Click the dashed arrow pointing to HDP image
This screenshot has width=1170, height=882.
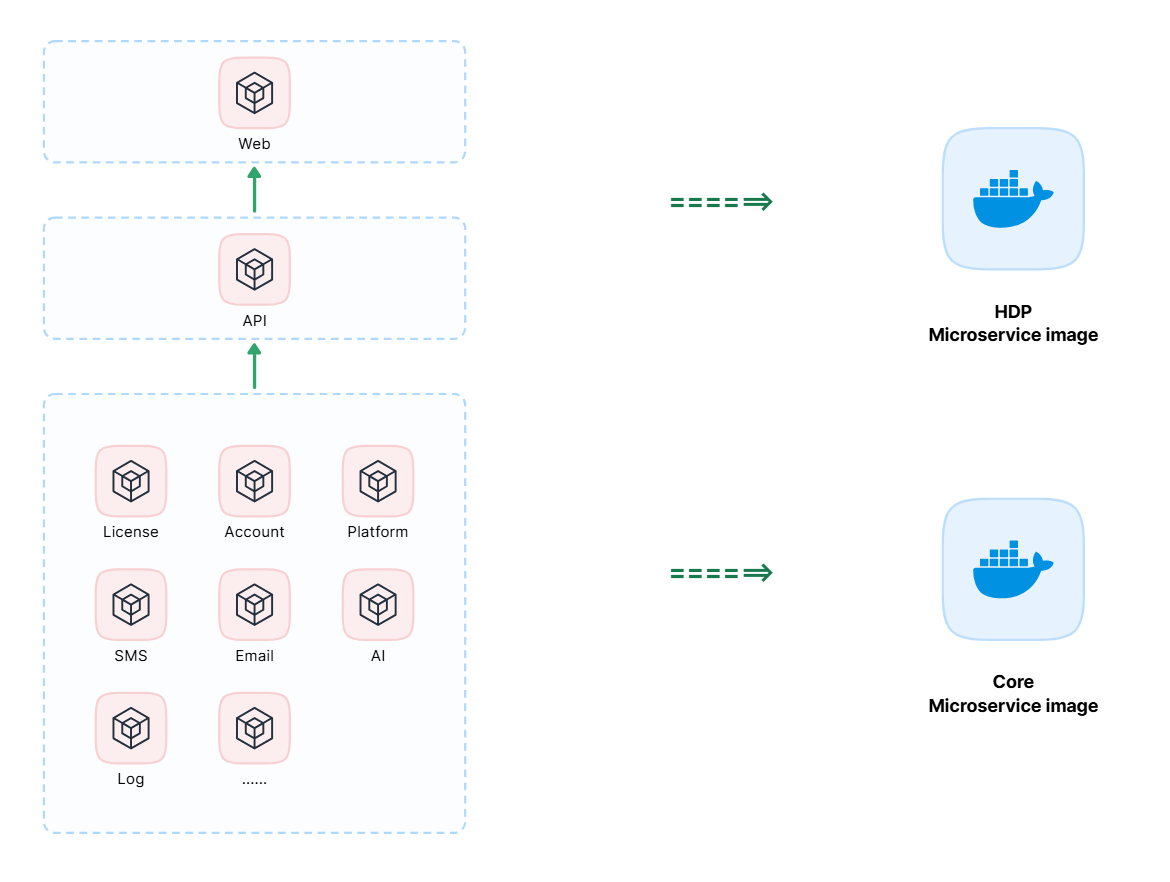coord(722,202)
